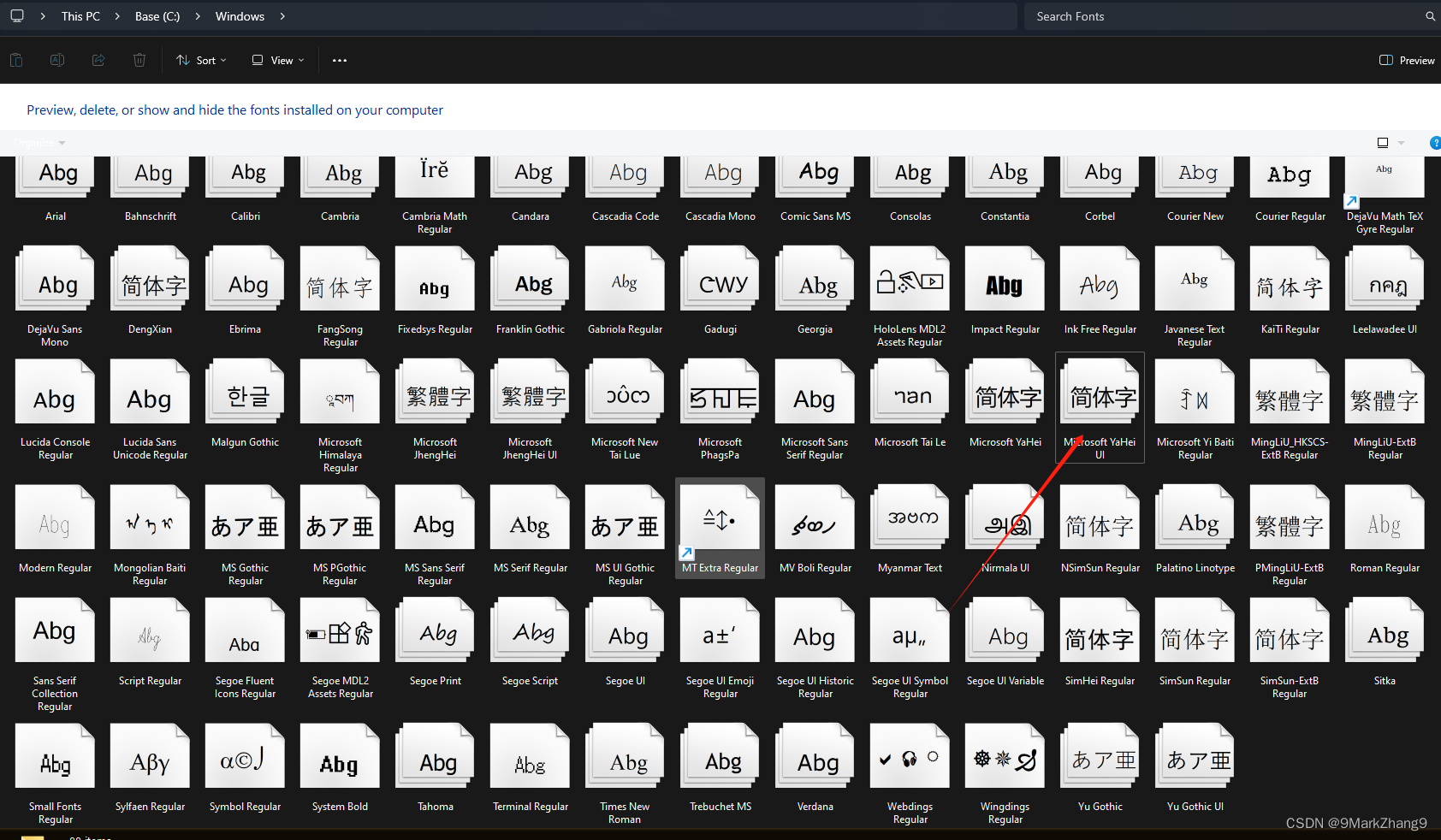Screen dimensions: 1441x840
Task: Select the MV Boli Regular font icon
Action: click(x=815, y=517)
